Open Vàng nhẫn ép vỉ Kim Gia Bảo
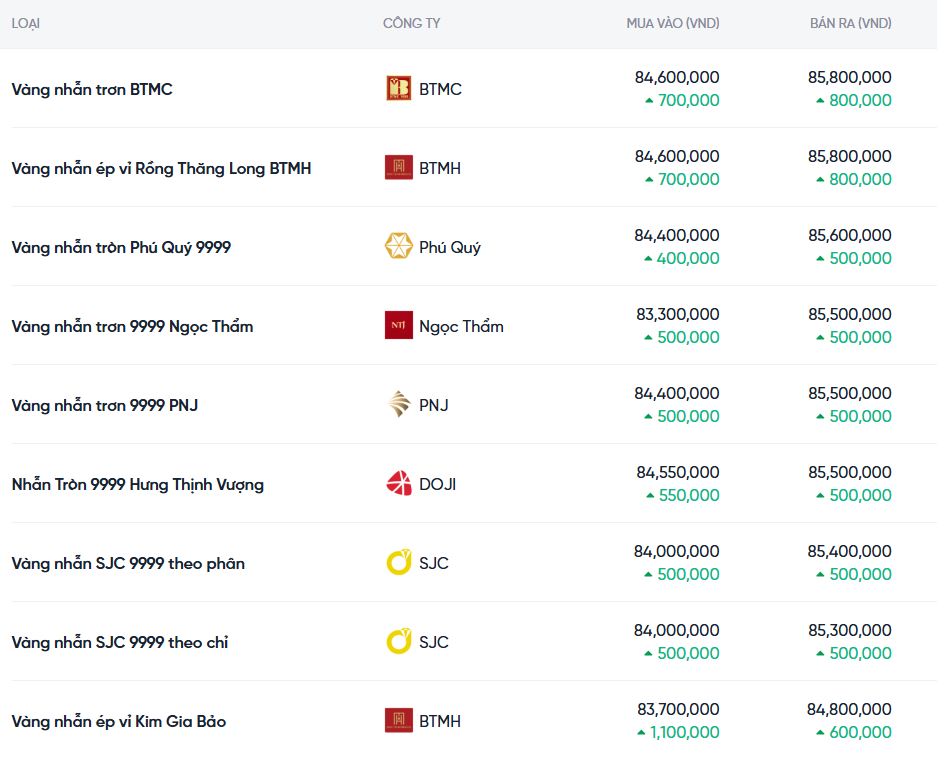Image resolution: width=937 pixels, height=758 pixels. (119, 721)
